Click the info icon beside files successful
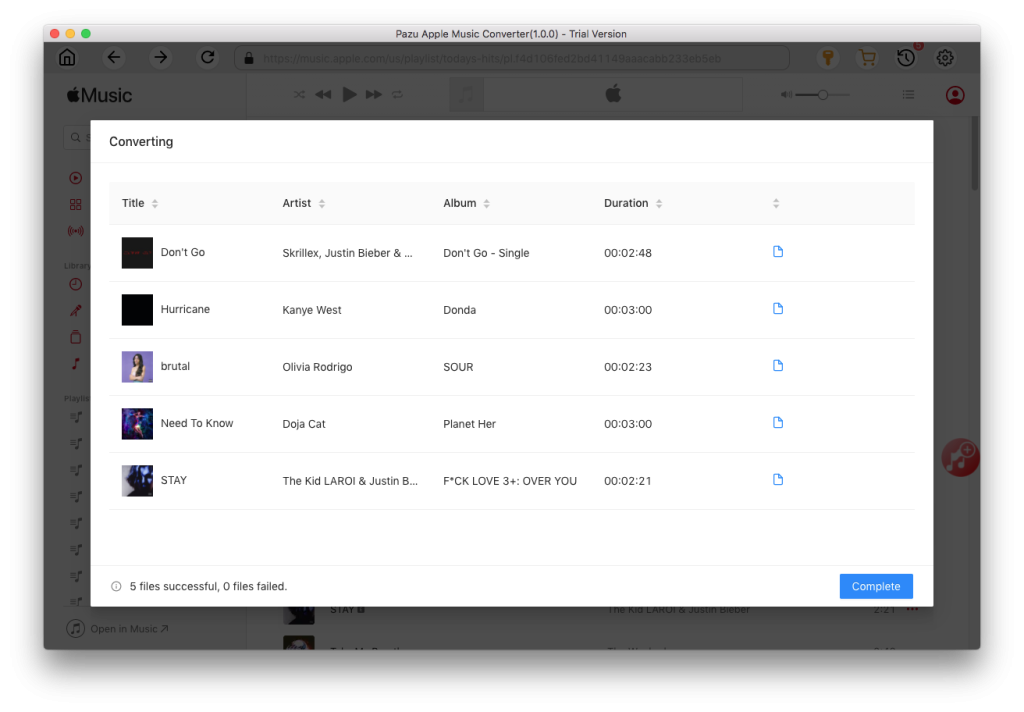The width and height of the screenshot is (1024, 712). coord(116,586)
